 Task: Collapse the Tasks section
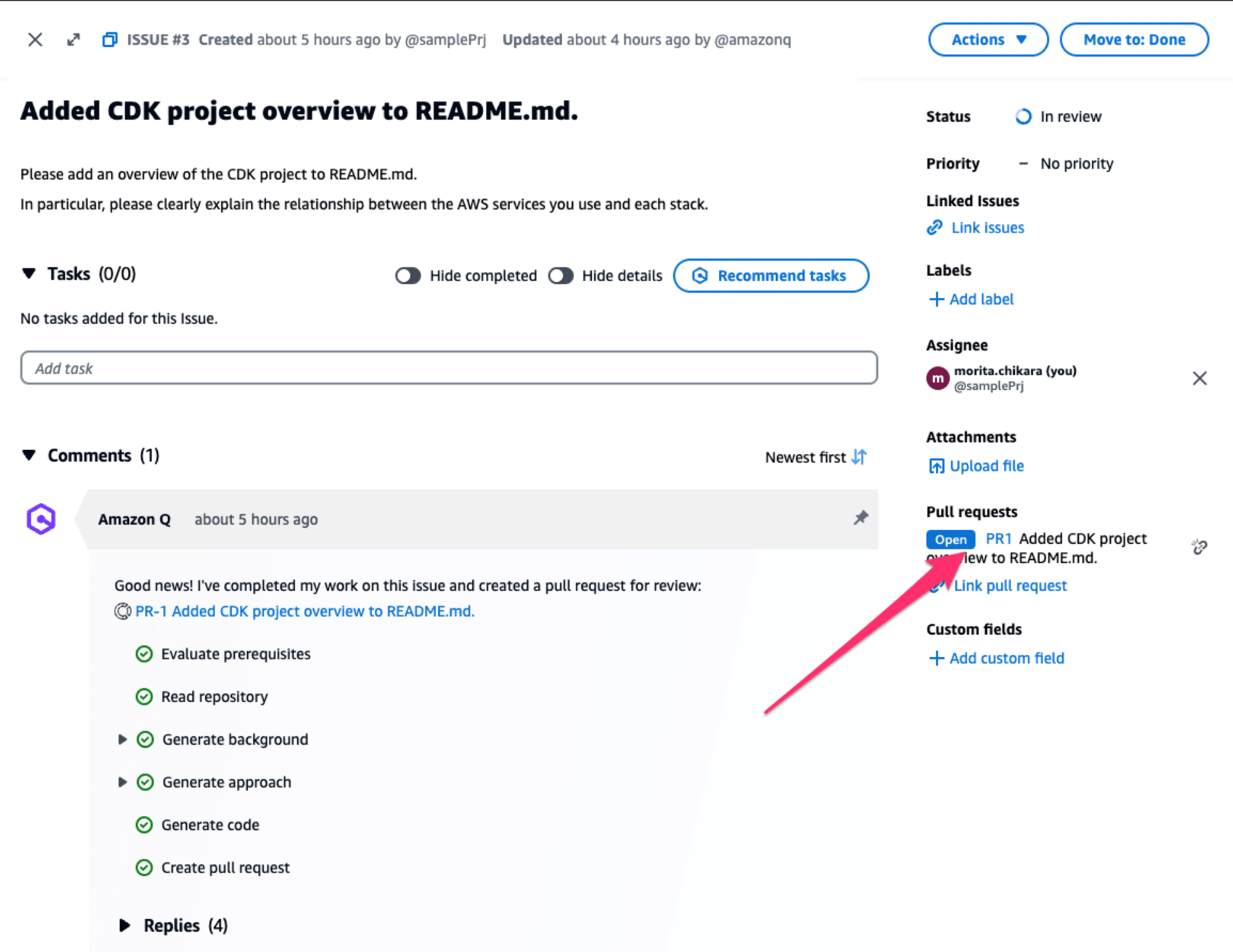(28, 273)
